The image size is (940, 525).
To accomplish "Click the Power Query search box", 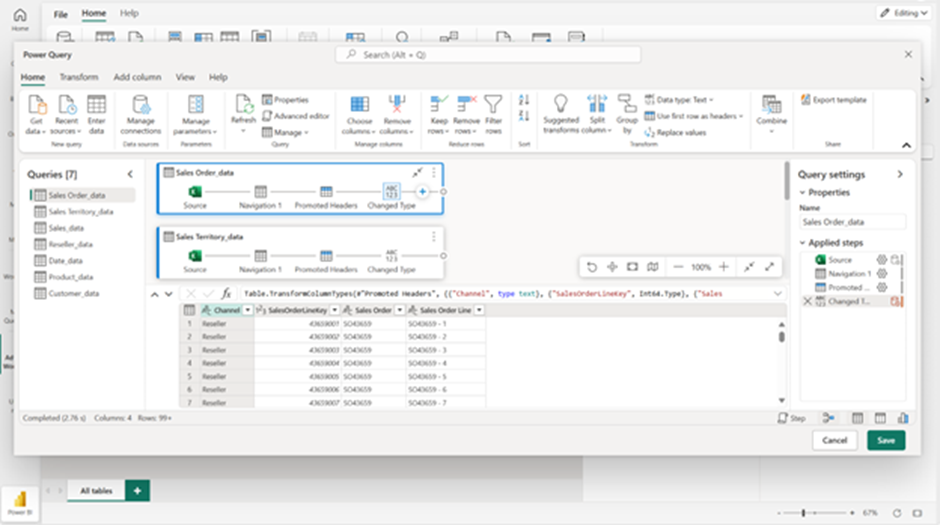I will coord(488,55).
